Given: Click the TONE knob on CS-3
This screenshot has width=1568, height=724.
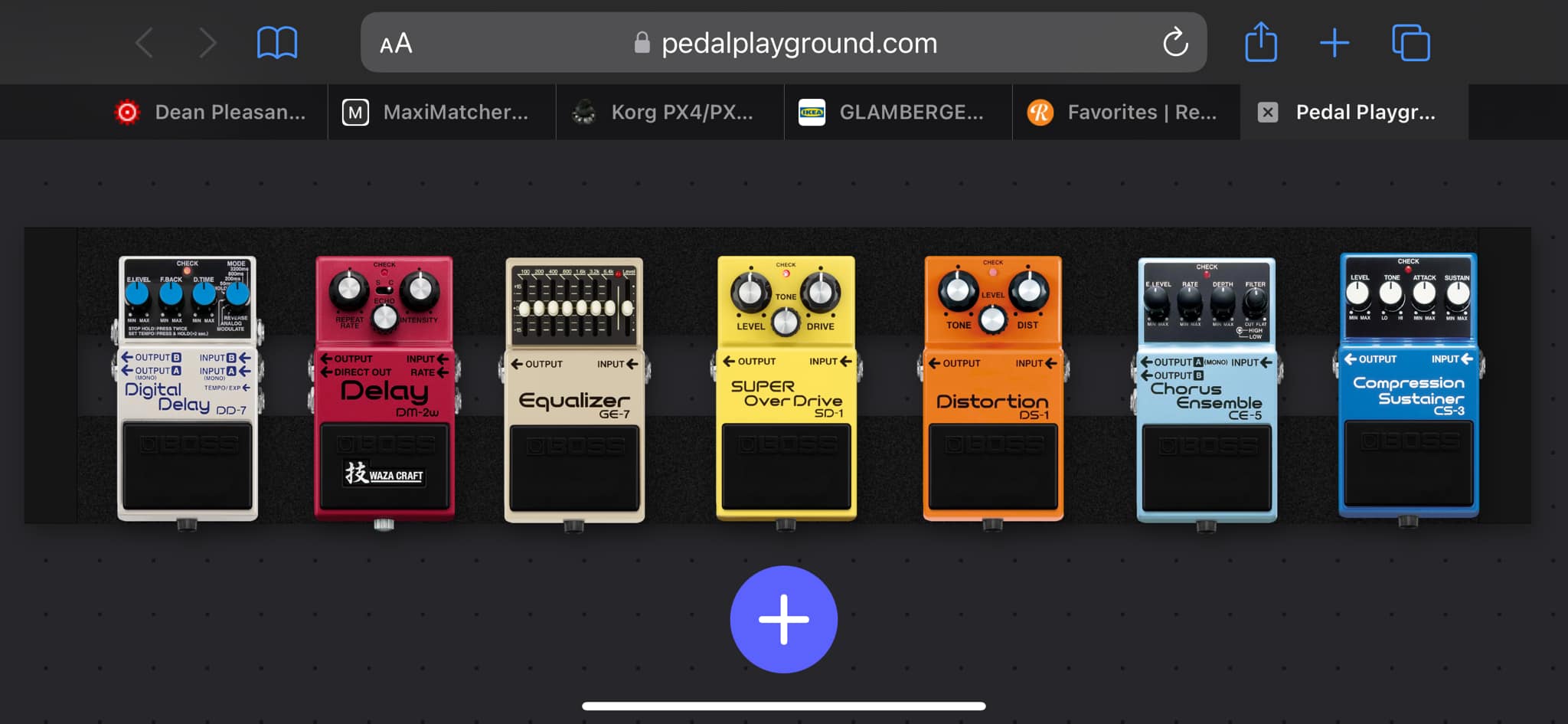Looking at the screenshot, I should point(1391,293).
